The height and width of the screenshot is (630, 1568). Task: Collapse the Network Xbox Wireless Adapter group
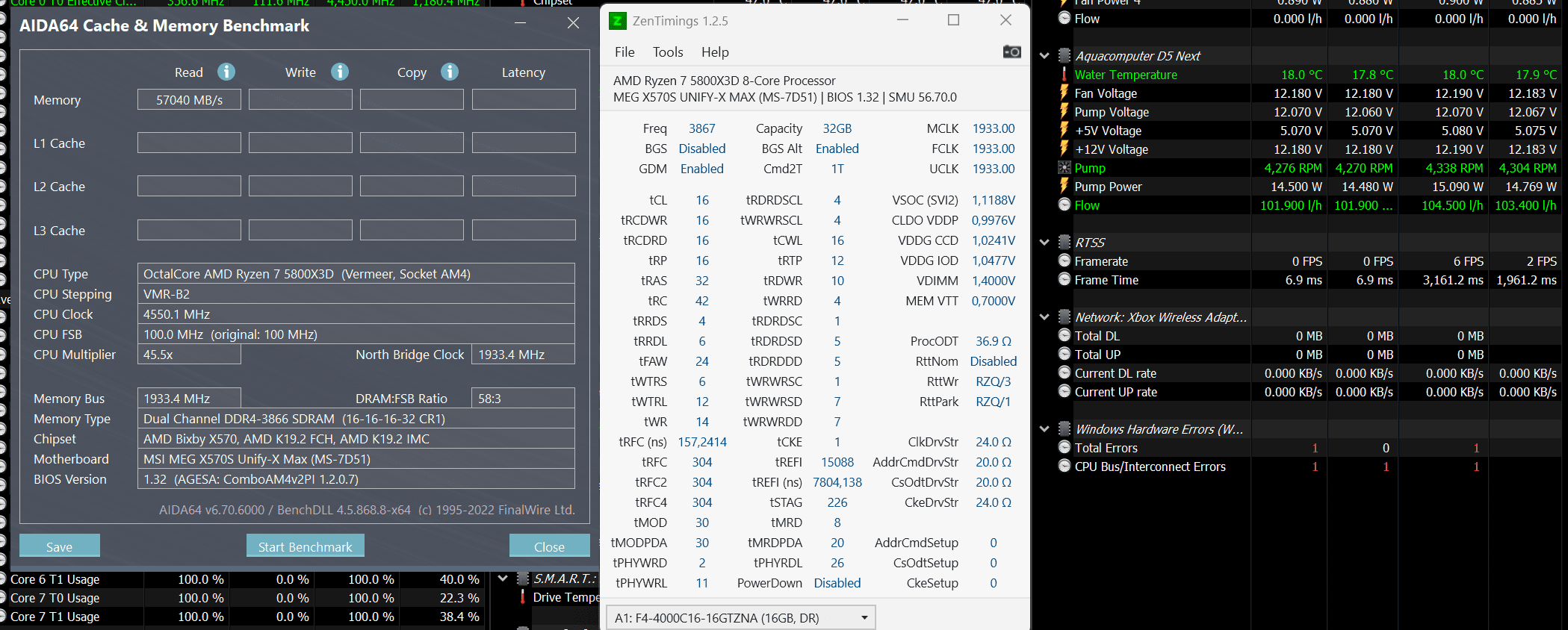click(x=1044, y=316)
